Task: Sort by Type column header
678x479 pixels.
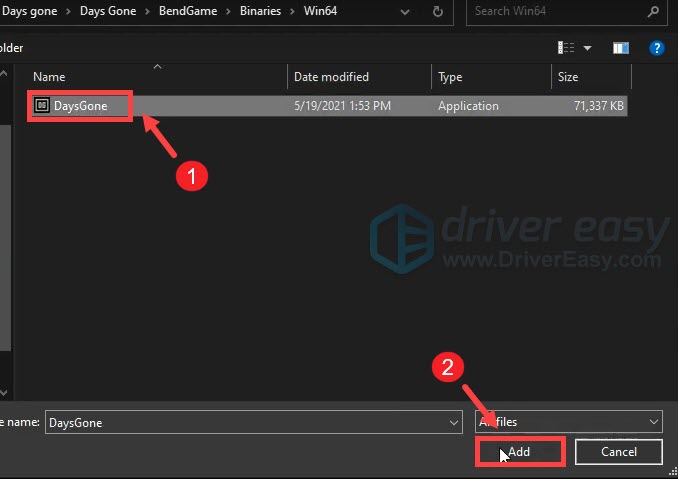Action: (450, 77)
